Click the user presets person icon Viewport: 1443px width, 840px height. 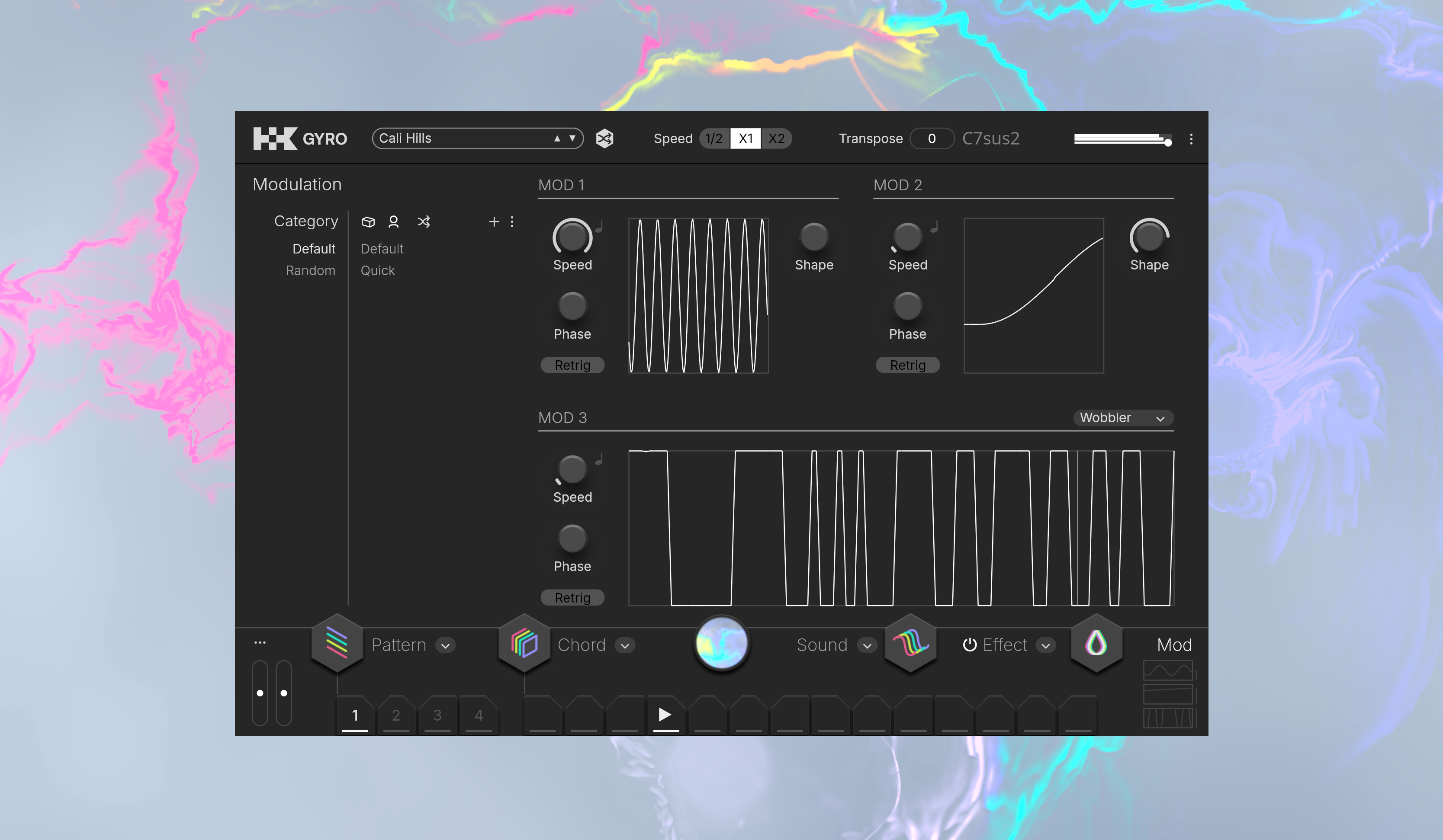point(393,221)
